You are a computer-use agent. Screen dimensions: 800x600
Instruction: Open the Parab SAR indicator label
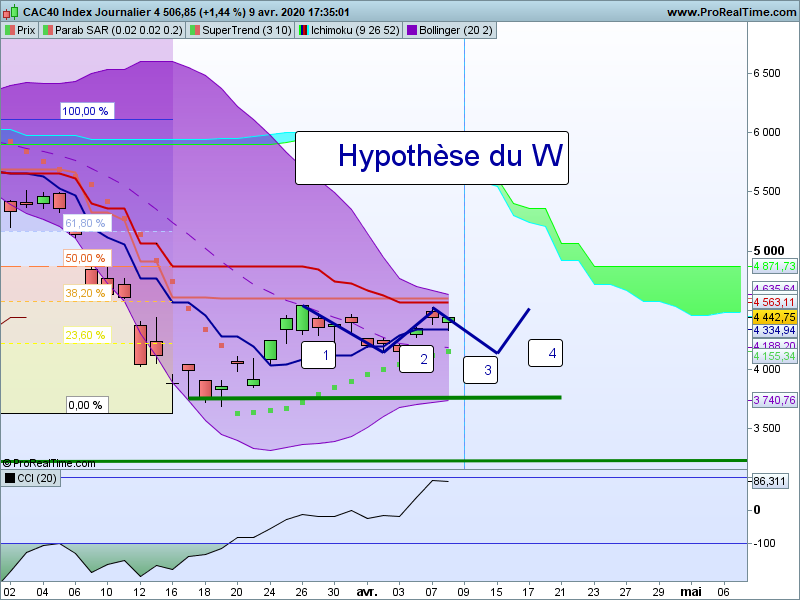pos(112,30)
